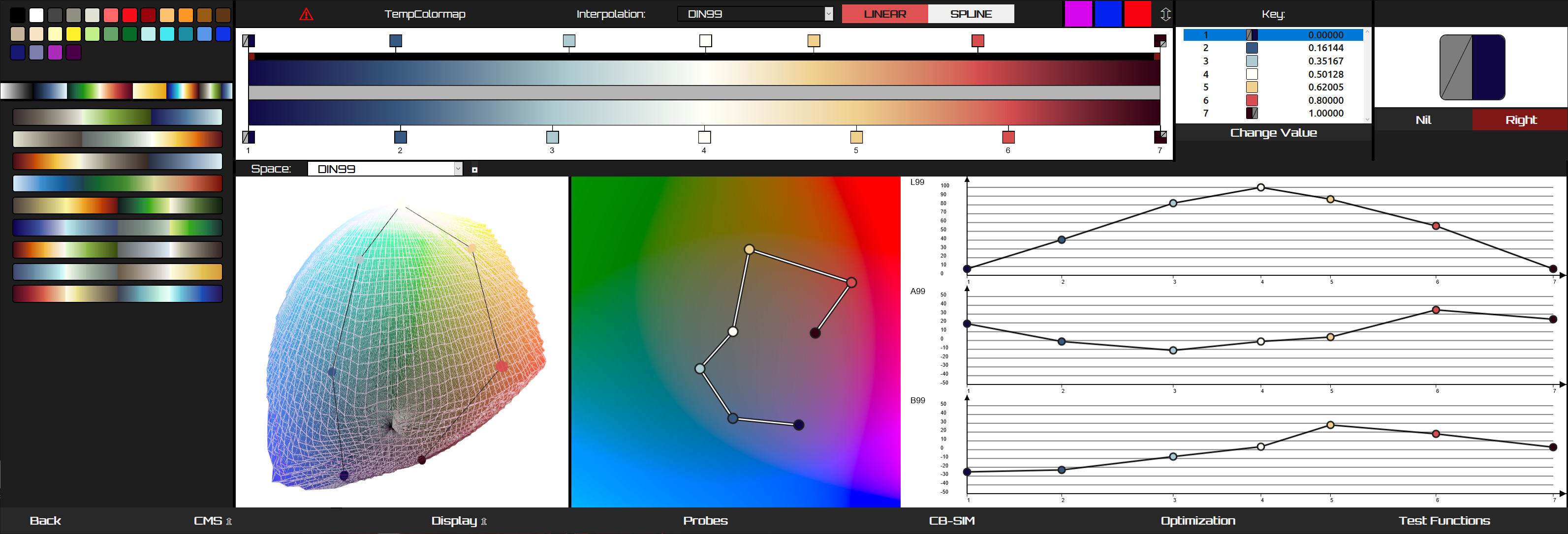Select the white palette swatch
The height and width of the screenshot is (534, 1568).
[x=36, y=15]
